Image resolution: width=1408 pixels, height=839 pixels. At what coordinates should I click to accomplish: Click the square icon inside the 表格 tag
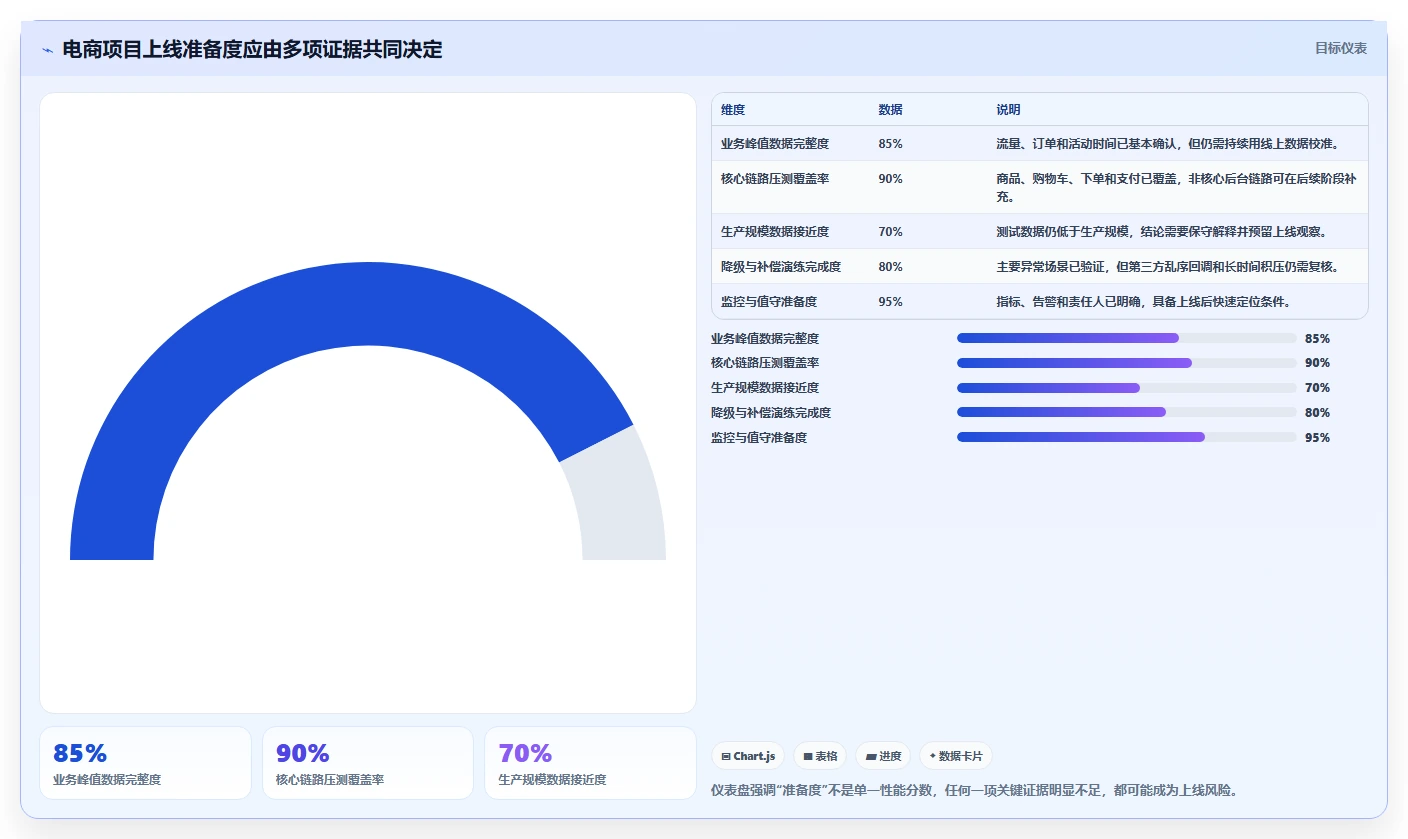point(808,757)
